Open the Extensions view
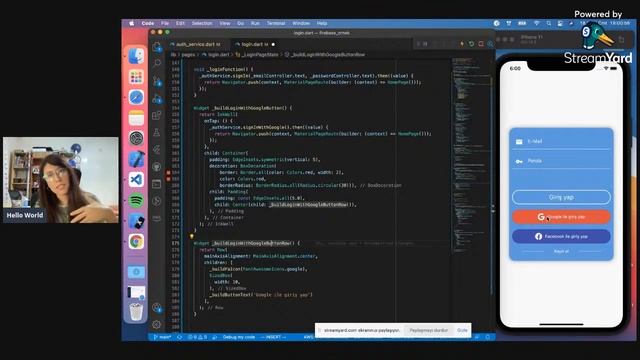The height and width of the screenshot is (360, 640). click(157, 116)
